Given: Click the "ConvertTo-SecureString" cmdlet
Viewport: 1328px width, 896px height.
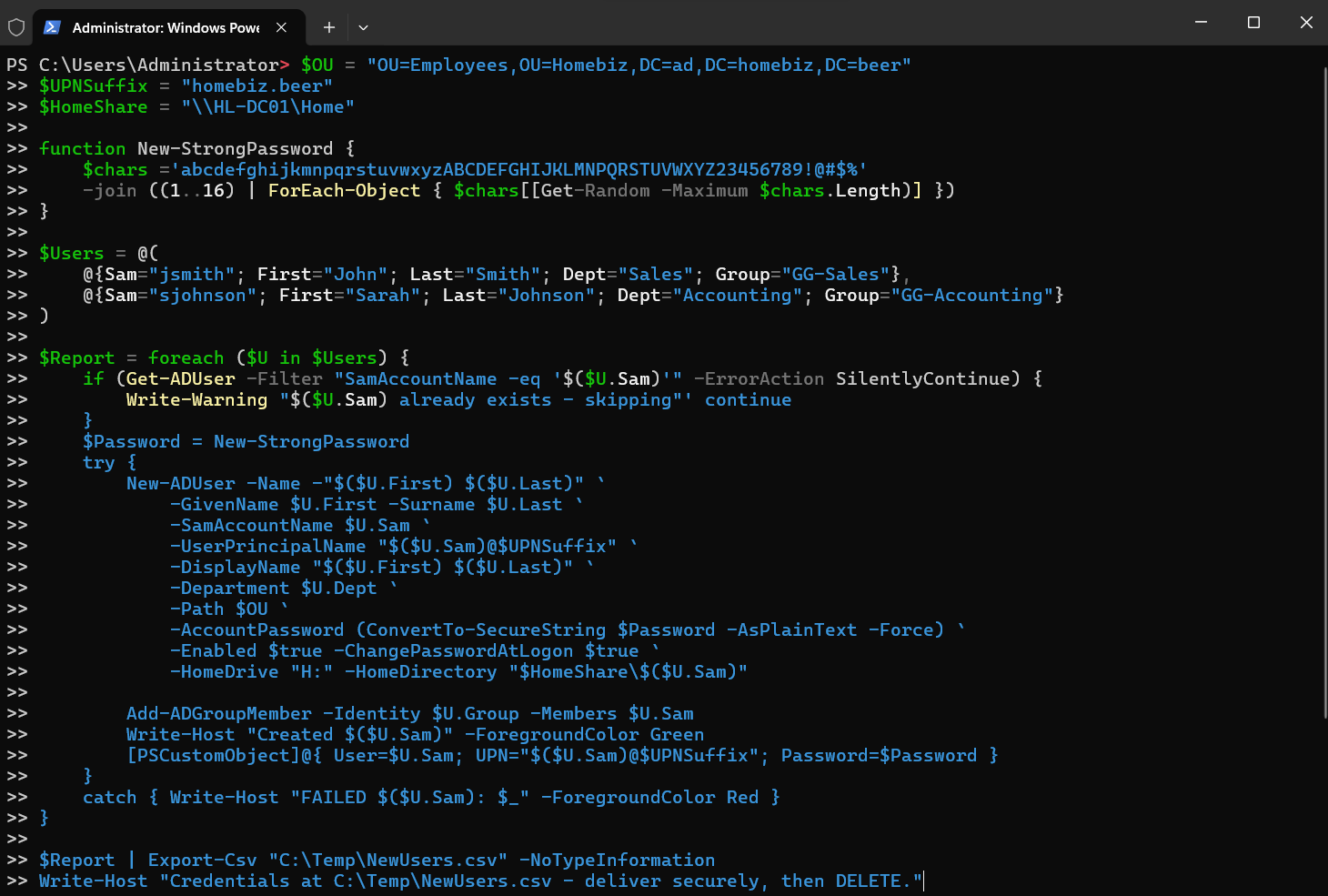Looking at the screenshot, I should [487, 629].
